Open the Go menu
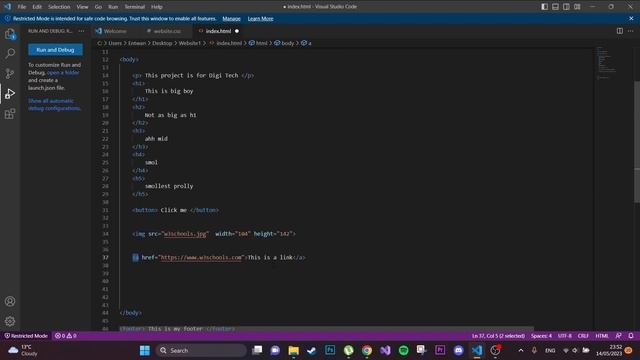This screenshot has width=640, height=360. (98, 7)
